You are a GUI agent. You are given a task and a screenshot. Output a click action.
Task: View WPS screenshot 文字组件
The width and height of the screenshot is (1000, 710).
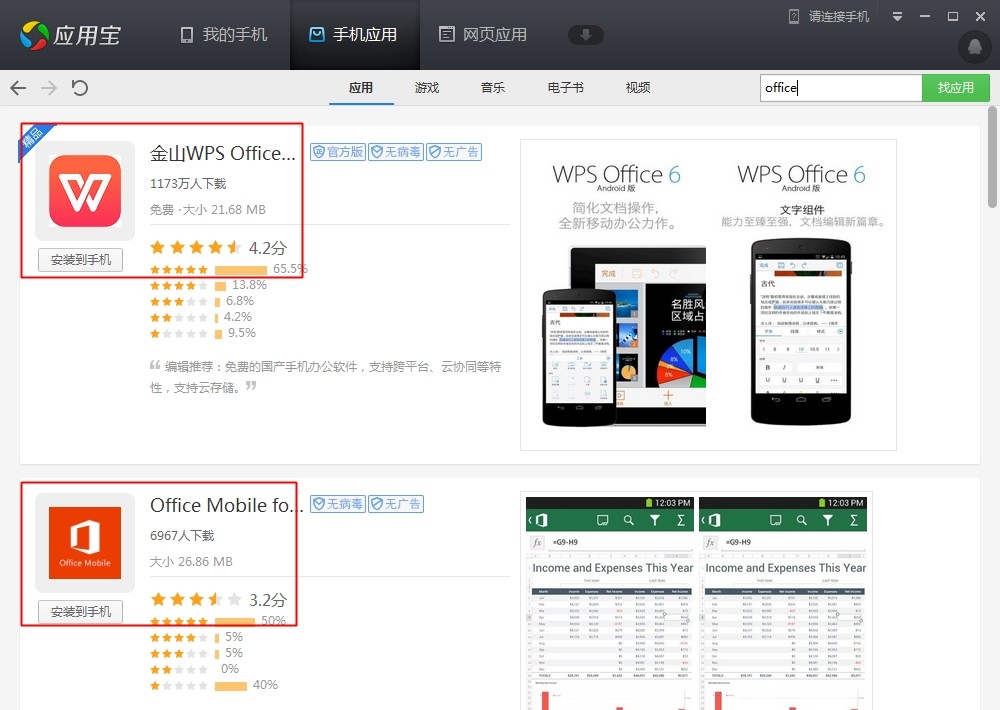point(801,295)
